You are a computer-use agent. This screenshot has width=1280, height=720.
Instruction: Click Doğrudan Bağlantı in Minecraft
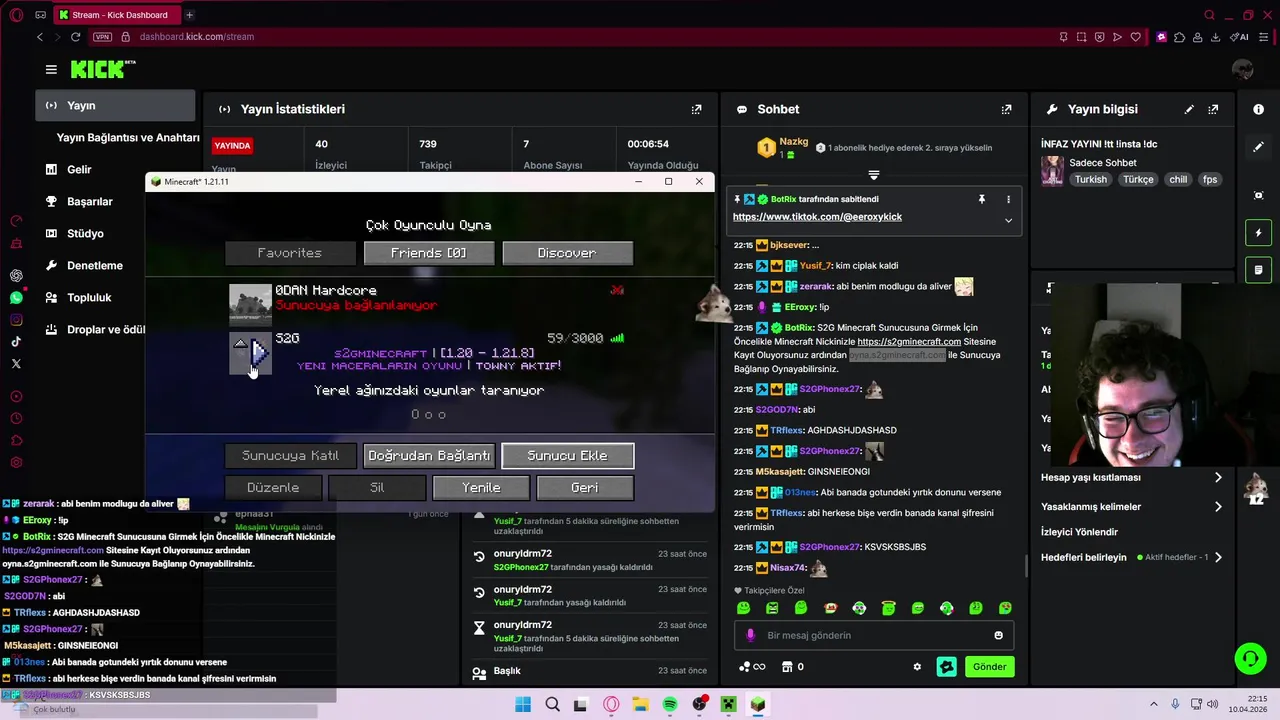point(429,456)
